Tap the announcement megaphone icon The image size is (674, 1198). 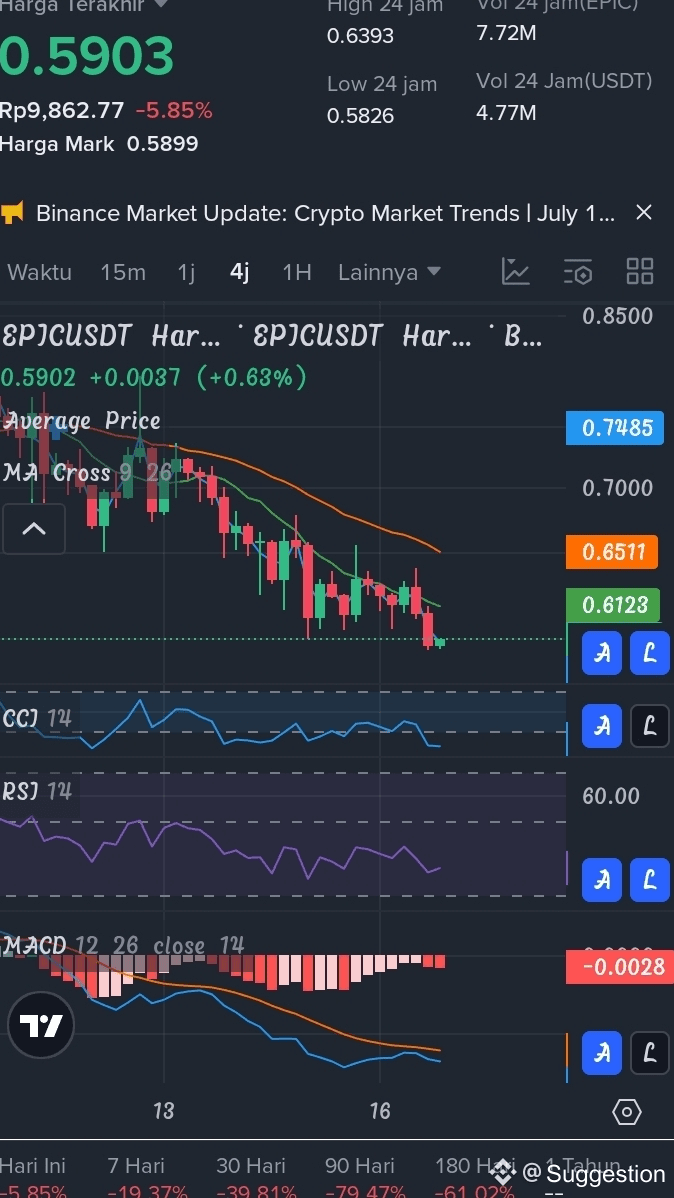[x=13, y=212]
